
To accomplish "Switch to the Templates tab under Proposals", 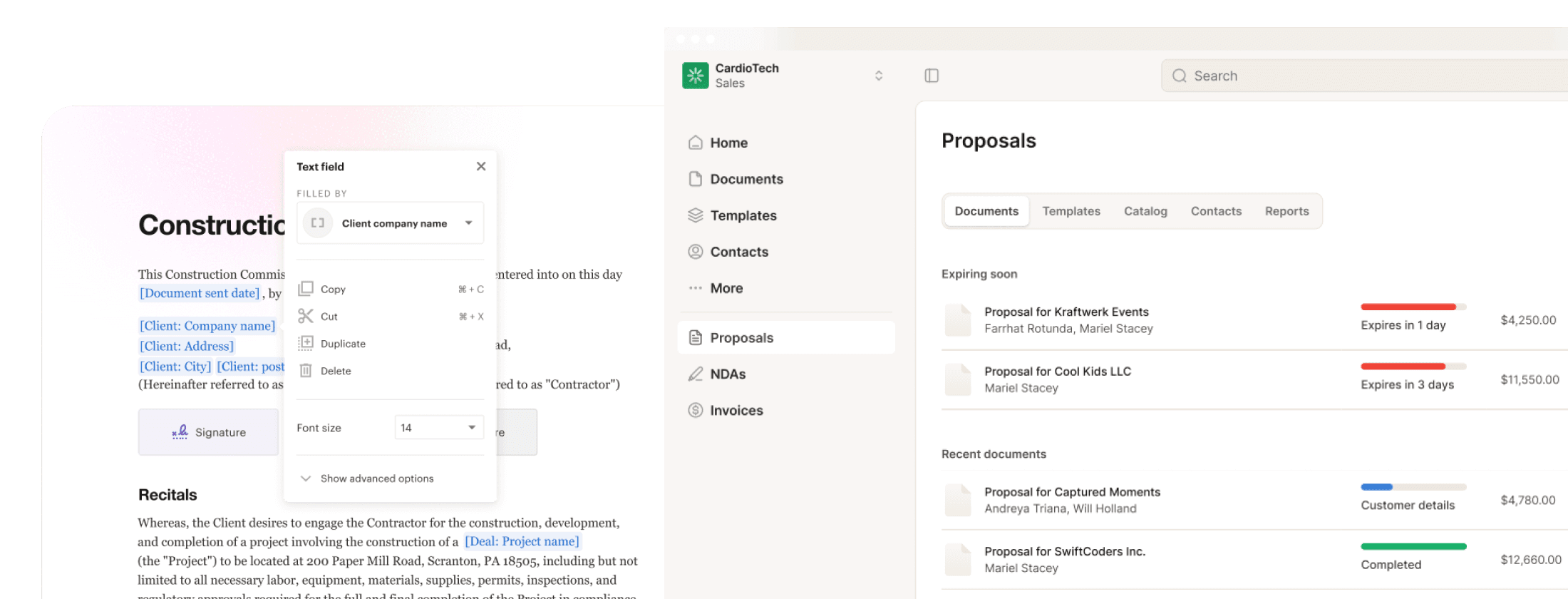I will (x=1071, y=211).
